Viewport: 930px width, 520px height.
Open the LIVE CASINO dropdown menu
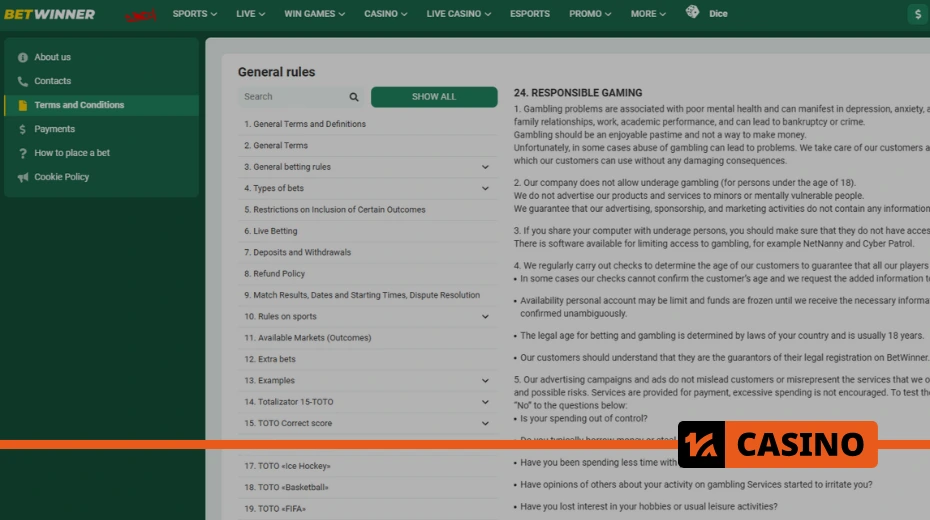tap(458, 14)
